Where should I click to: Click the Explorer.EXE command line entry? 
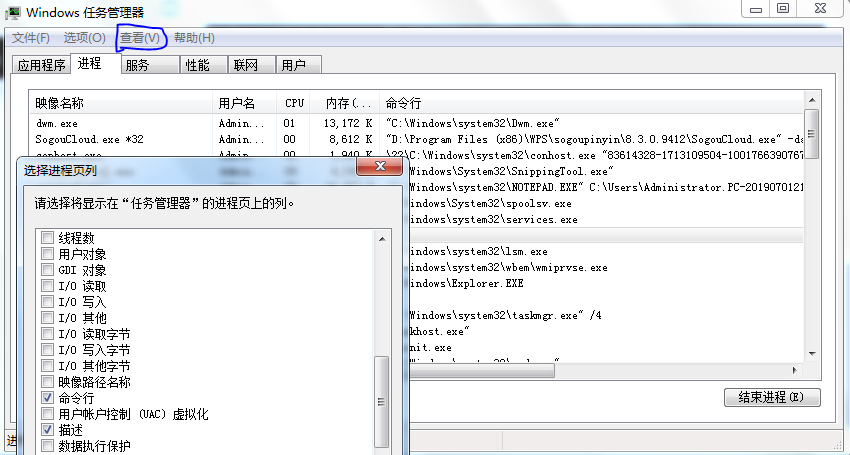click(467, 283)
